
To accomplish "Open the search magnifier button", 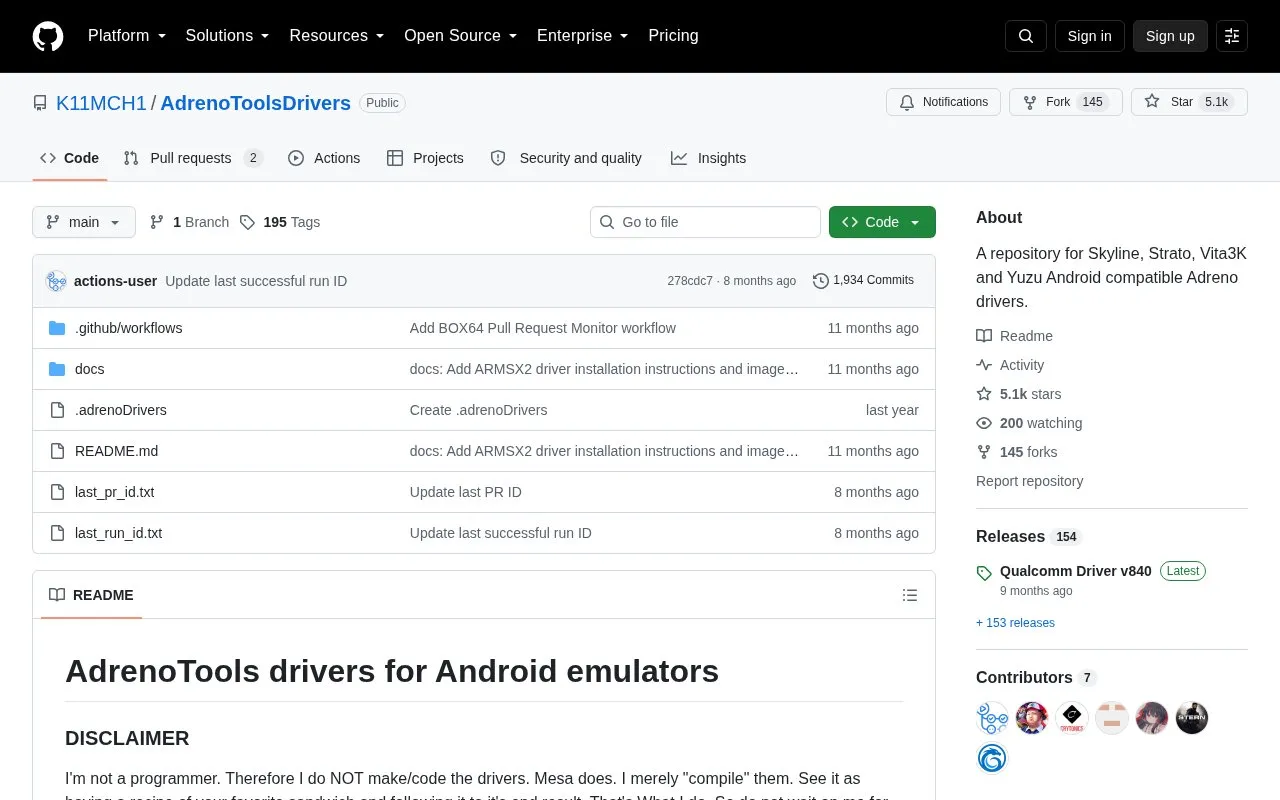I will click(1026, 36).
